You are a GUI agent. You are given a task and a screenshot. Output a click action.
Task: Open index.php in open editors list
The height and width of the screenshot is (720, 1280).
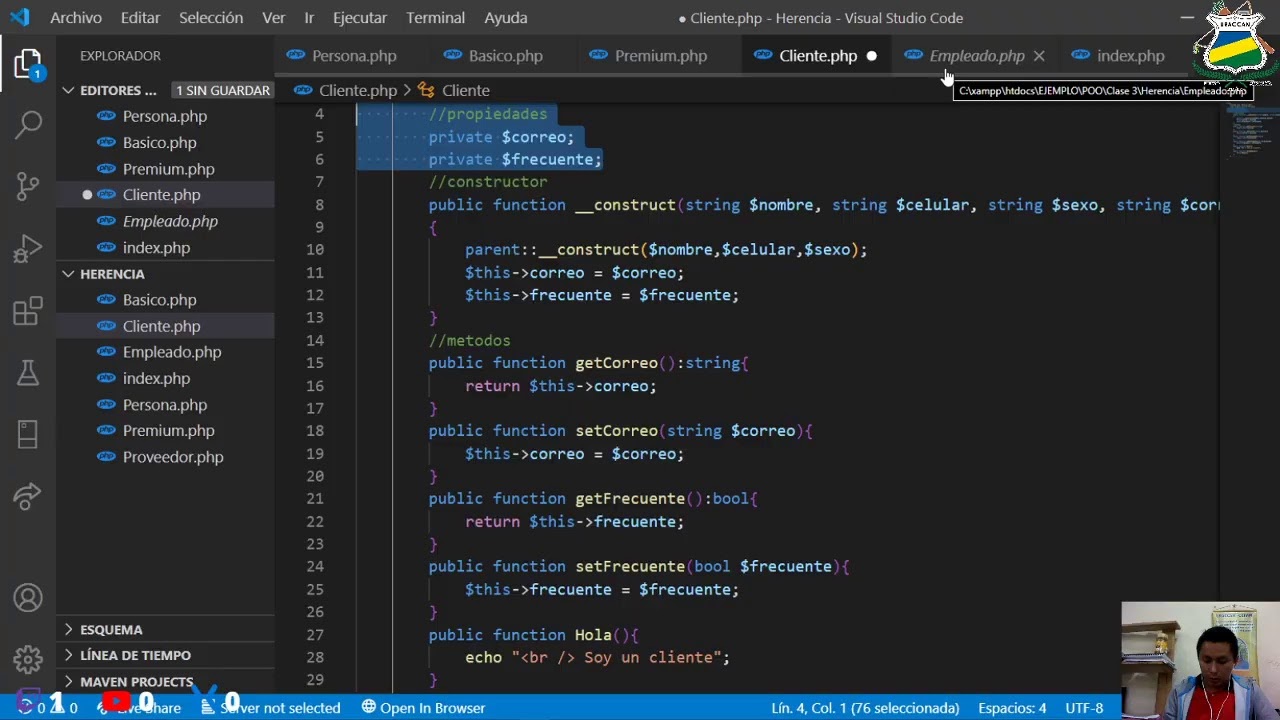pyautogui.click(x=165, y=247)
